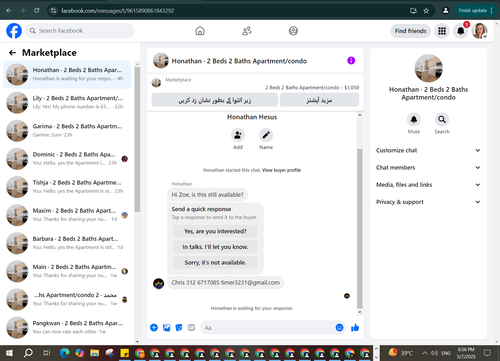
Task: Click View buyer profile link
Action: pos(281,170)
